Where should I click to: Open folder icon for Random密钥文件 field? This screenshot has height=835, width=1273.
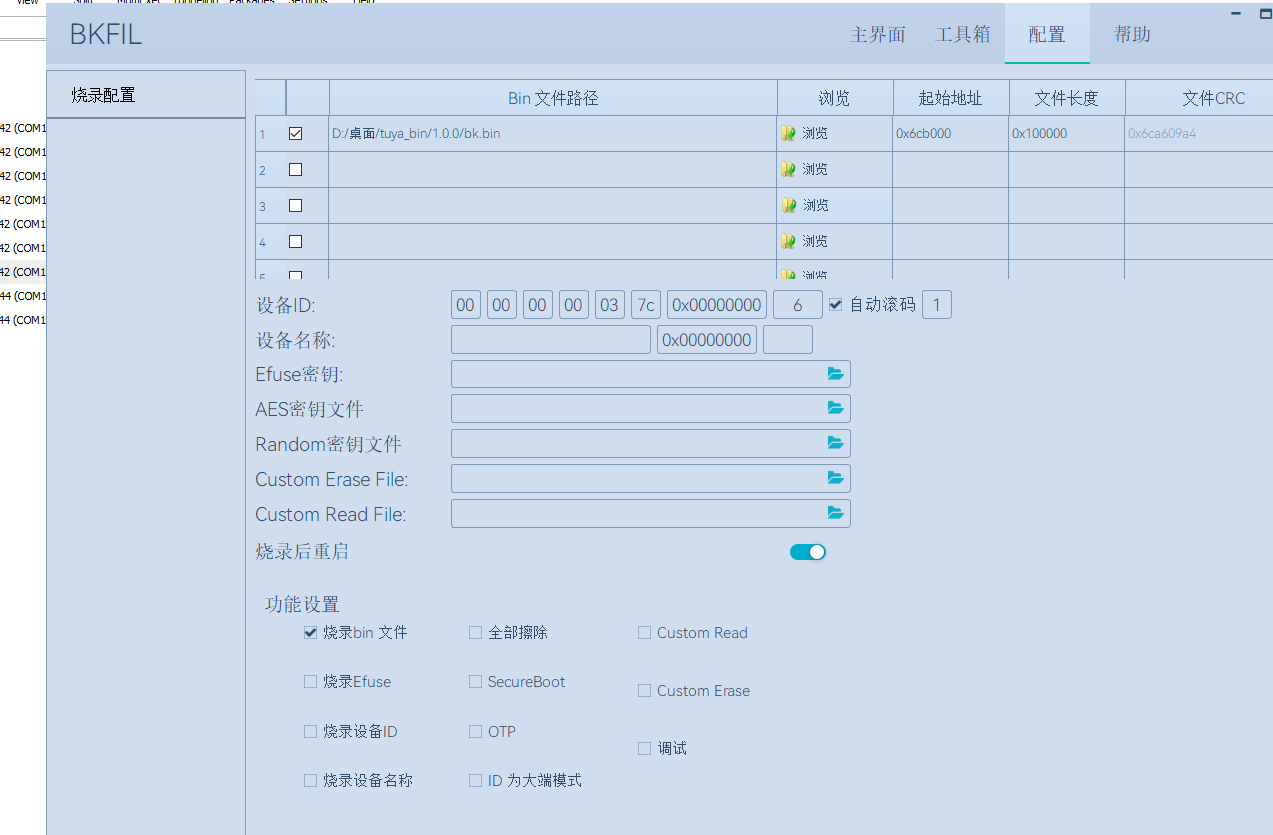(836, 443)
